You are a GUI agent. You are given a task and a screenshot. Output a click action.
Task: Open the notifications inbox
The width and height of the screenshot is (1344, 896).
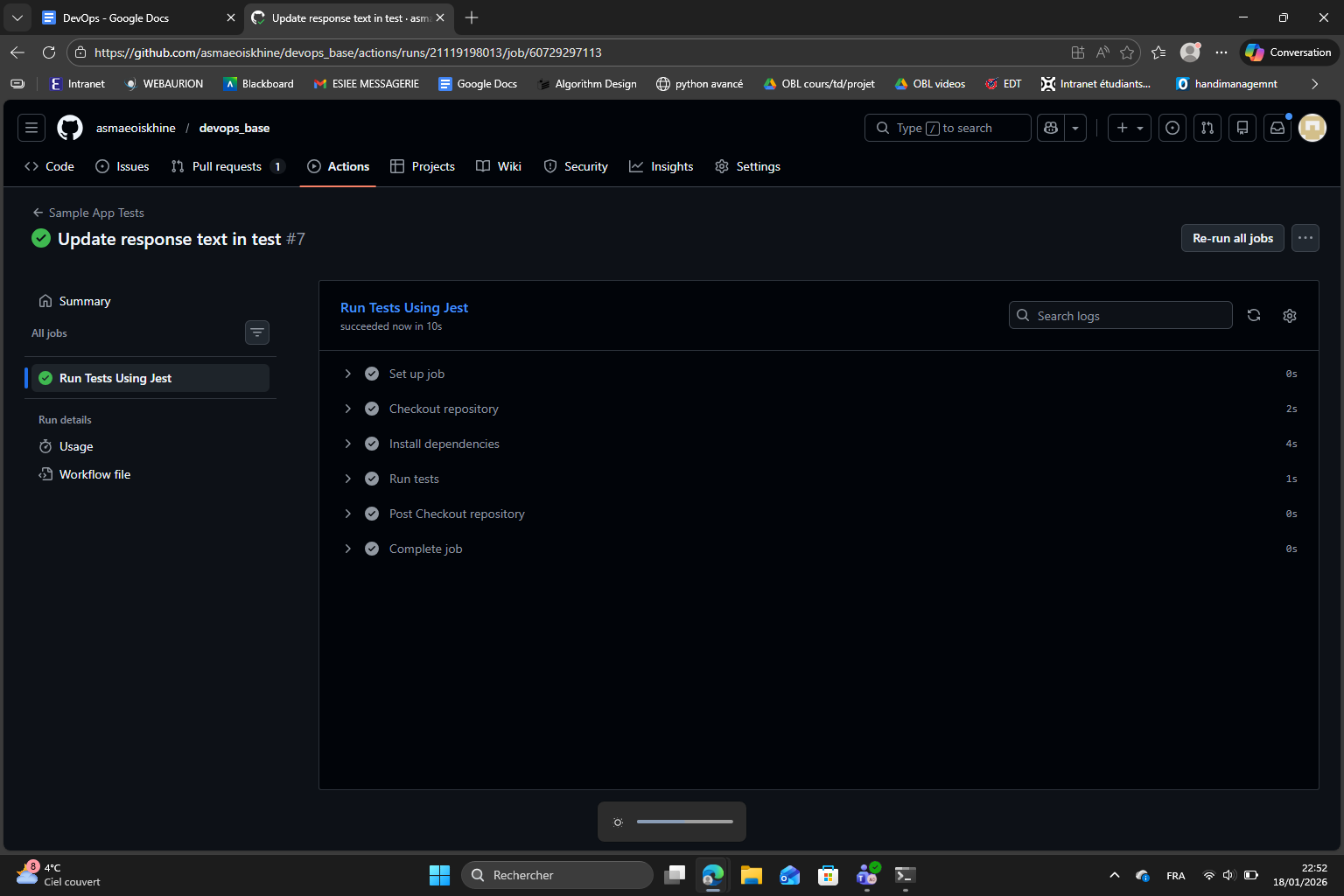click(x=1277, y=127)
